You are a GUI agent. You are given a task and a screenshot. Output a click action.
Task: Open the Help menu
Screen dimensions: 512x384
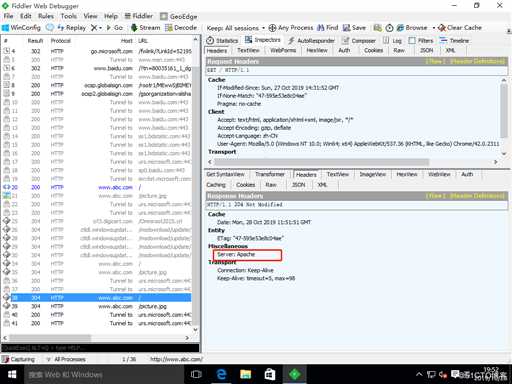point(111,16)
